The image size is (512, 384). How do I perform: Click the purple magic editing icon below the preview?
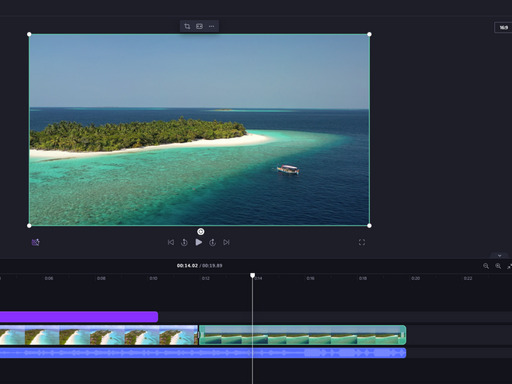coord(35,242)
